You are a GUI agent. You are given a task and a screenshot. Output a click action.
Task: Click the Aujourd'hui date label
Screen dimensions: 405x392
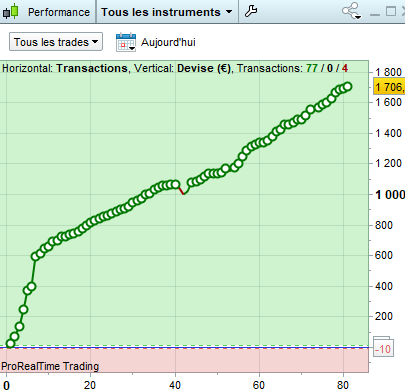(168, 42)
